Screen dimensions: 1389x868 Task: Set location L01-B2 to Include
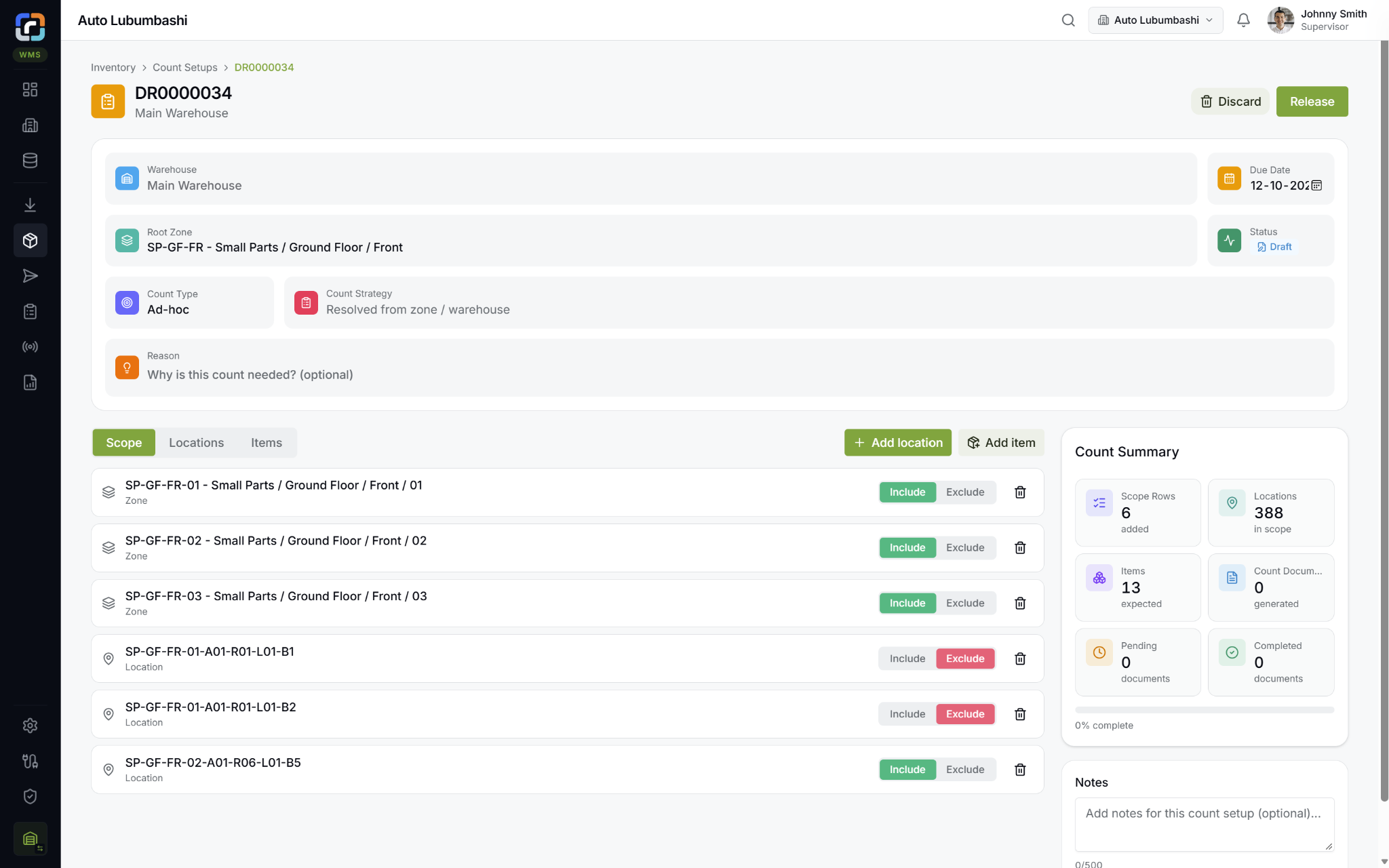click(907, 714)
